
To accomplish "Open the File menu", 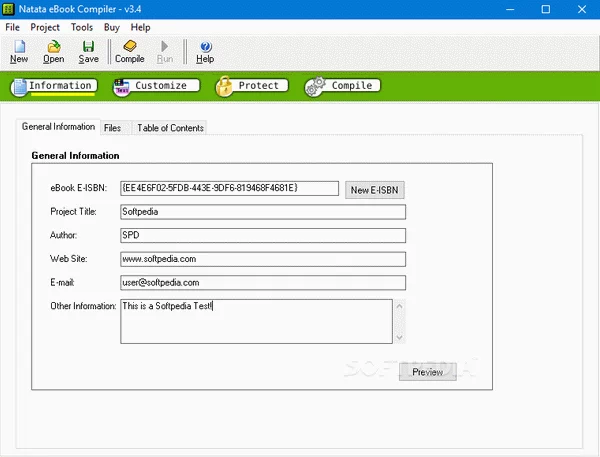I will [x=12, y=28].
